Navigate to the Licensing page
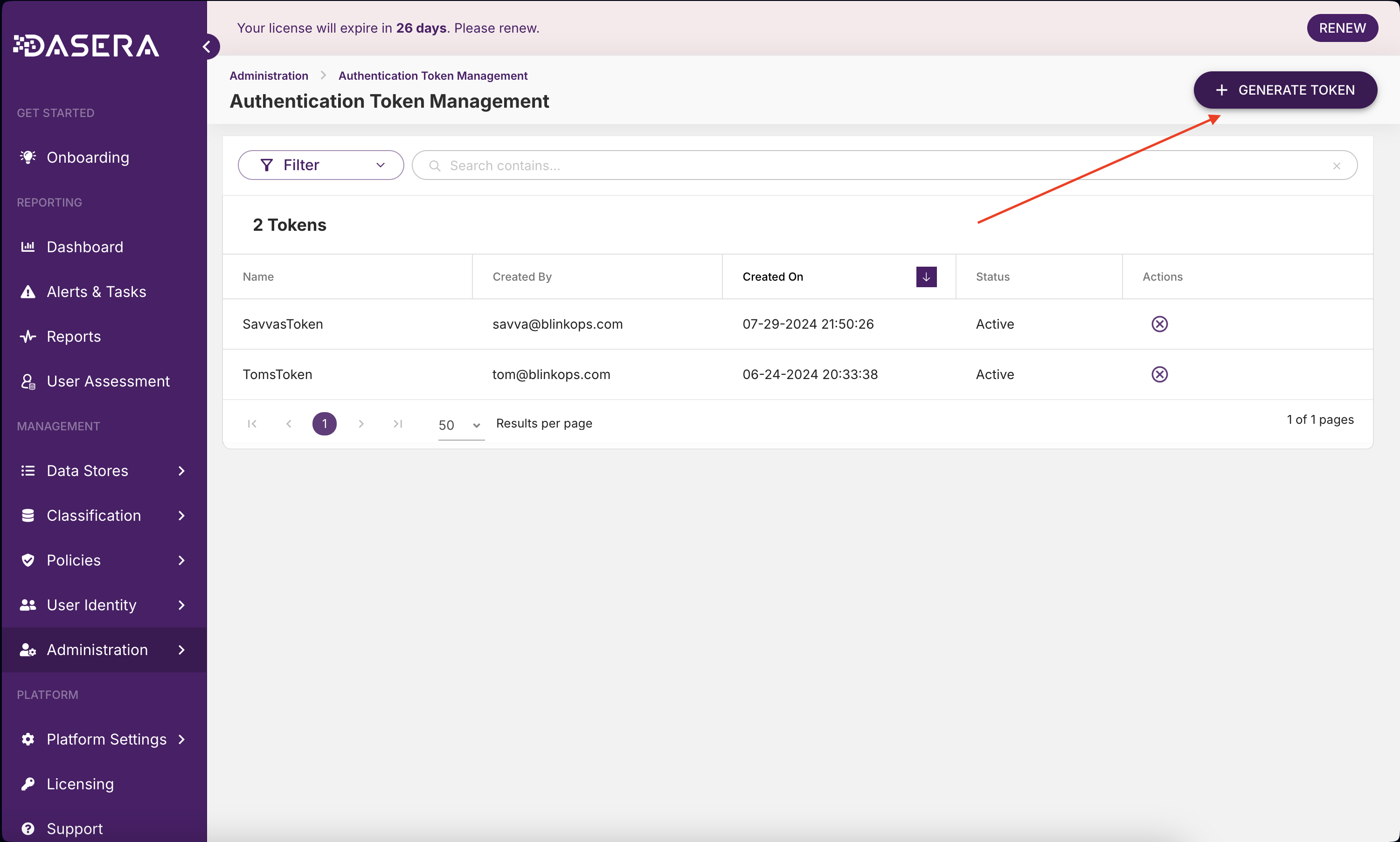This screenshot has width=1400, height=842. 80,784
